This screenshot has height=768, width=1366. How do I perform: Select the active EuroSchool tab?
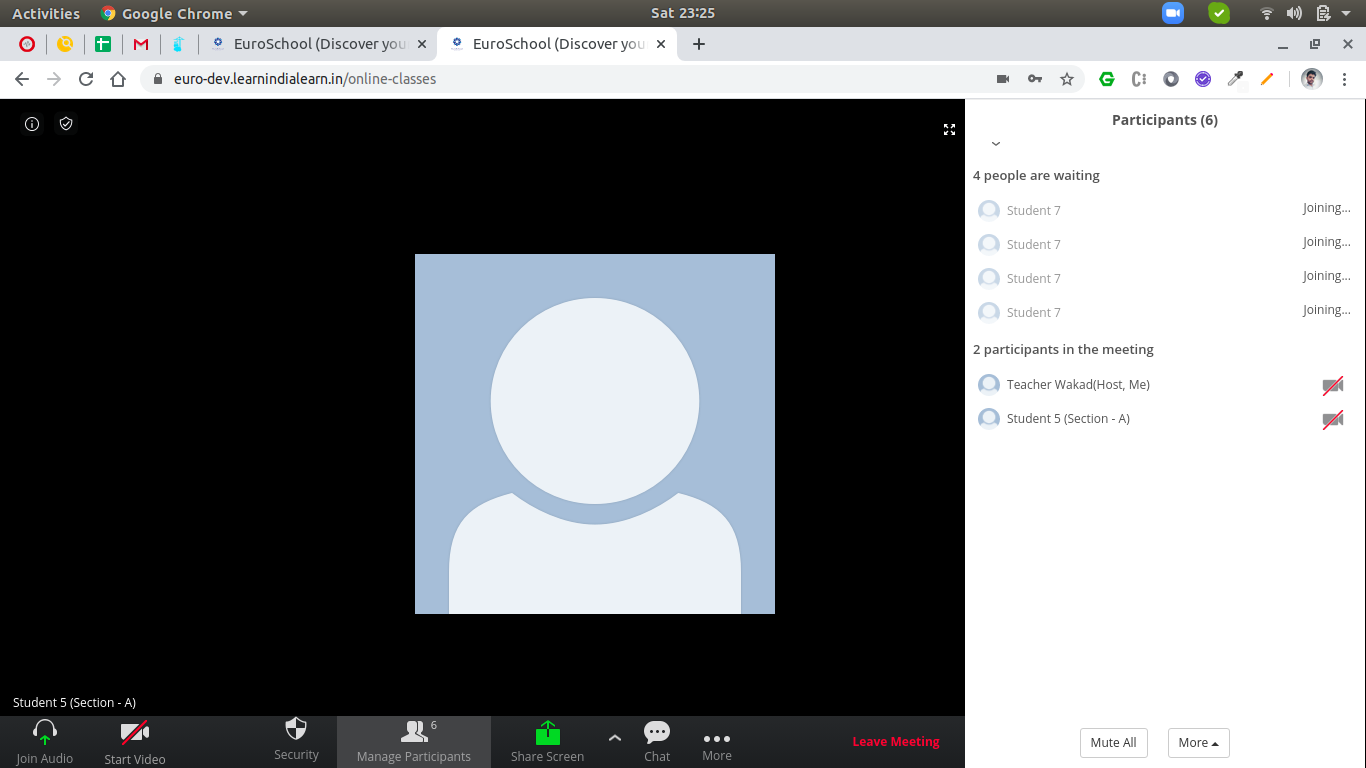click(x=558, y=44)
